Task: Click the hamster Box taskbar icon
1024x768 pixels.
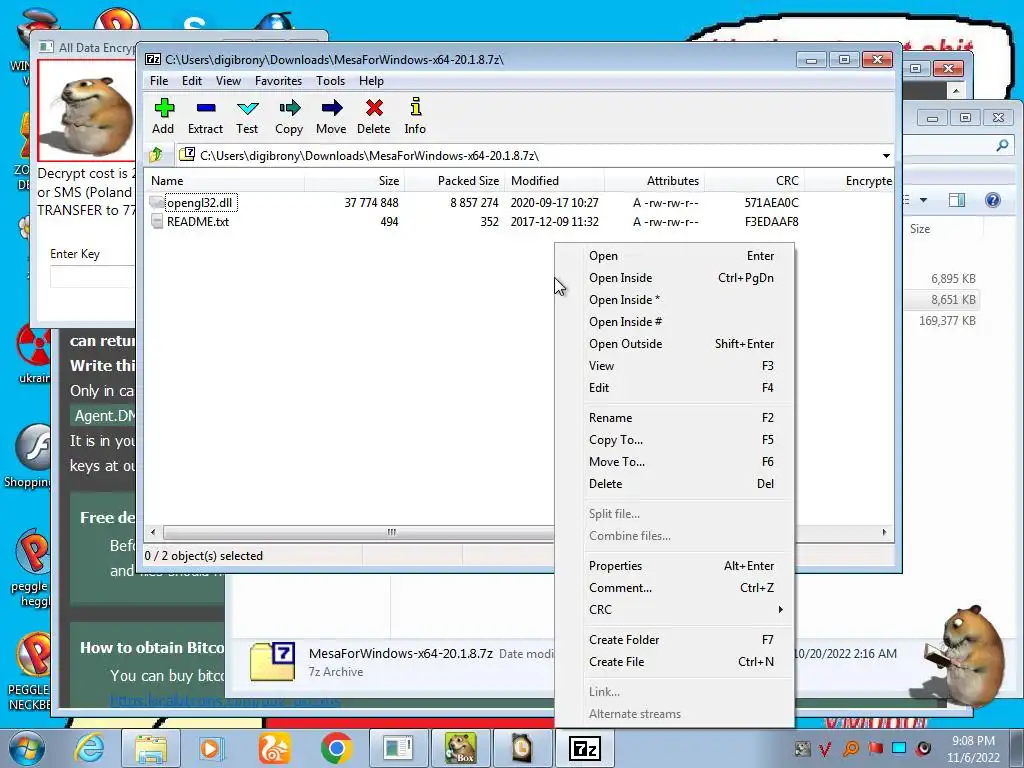Action: [x=460, y=748]
